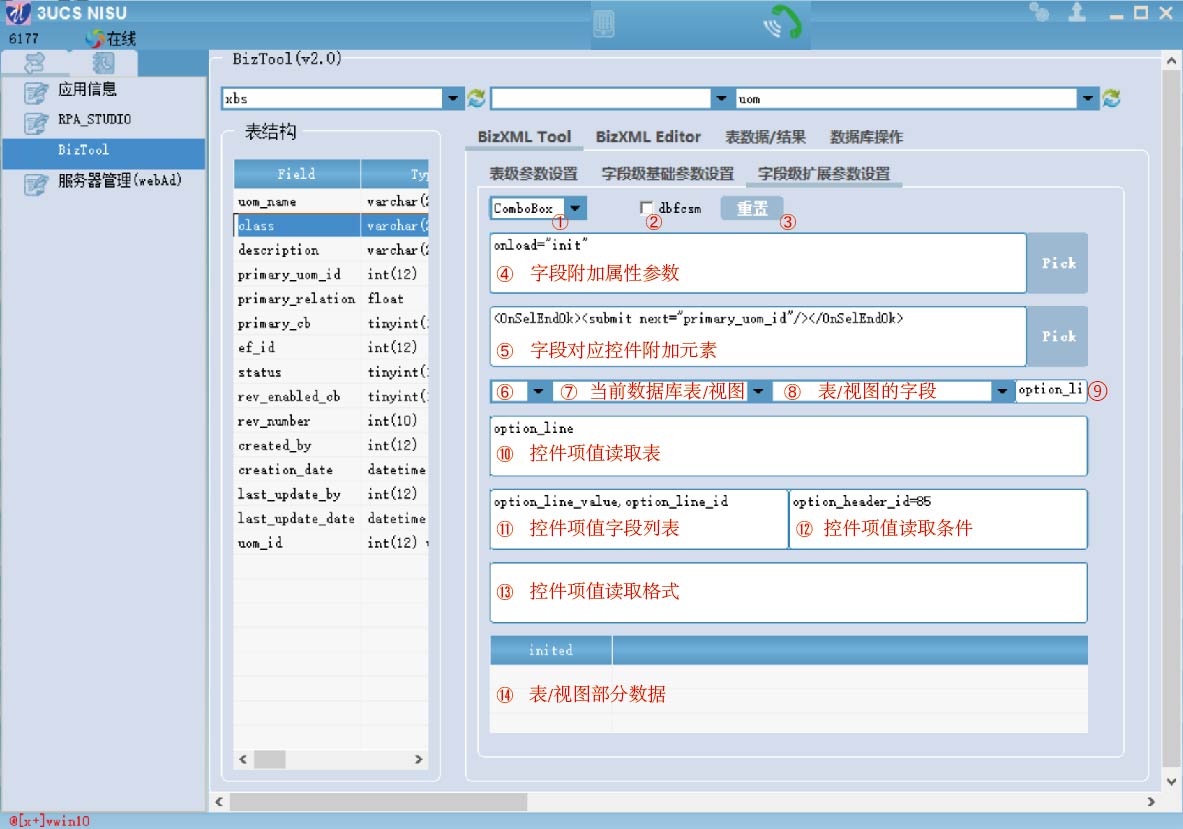Click the OnSelEndOk element text box
The width and height of the screenshot is (1183, 829).
[757, 336]
